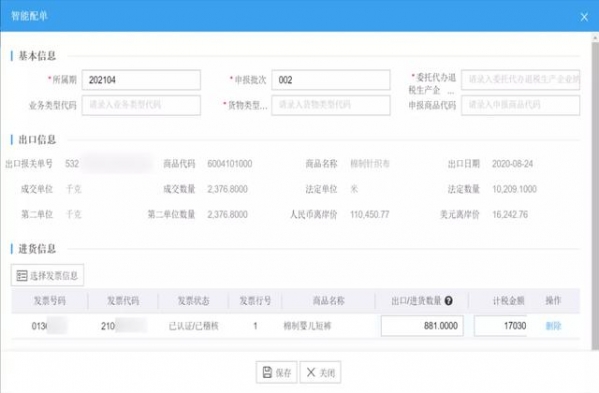This screenshot has height=393, width=599.
Task: Click the 发票状态 column header
Action: point(193,301)
